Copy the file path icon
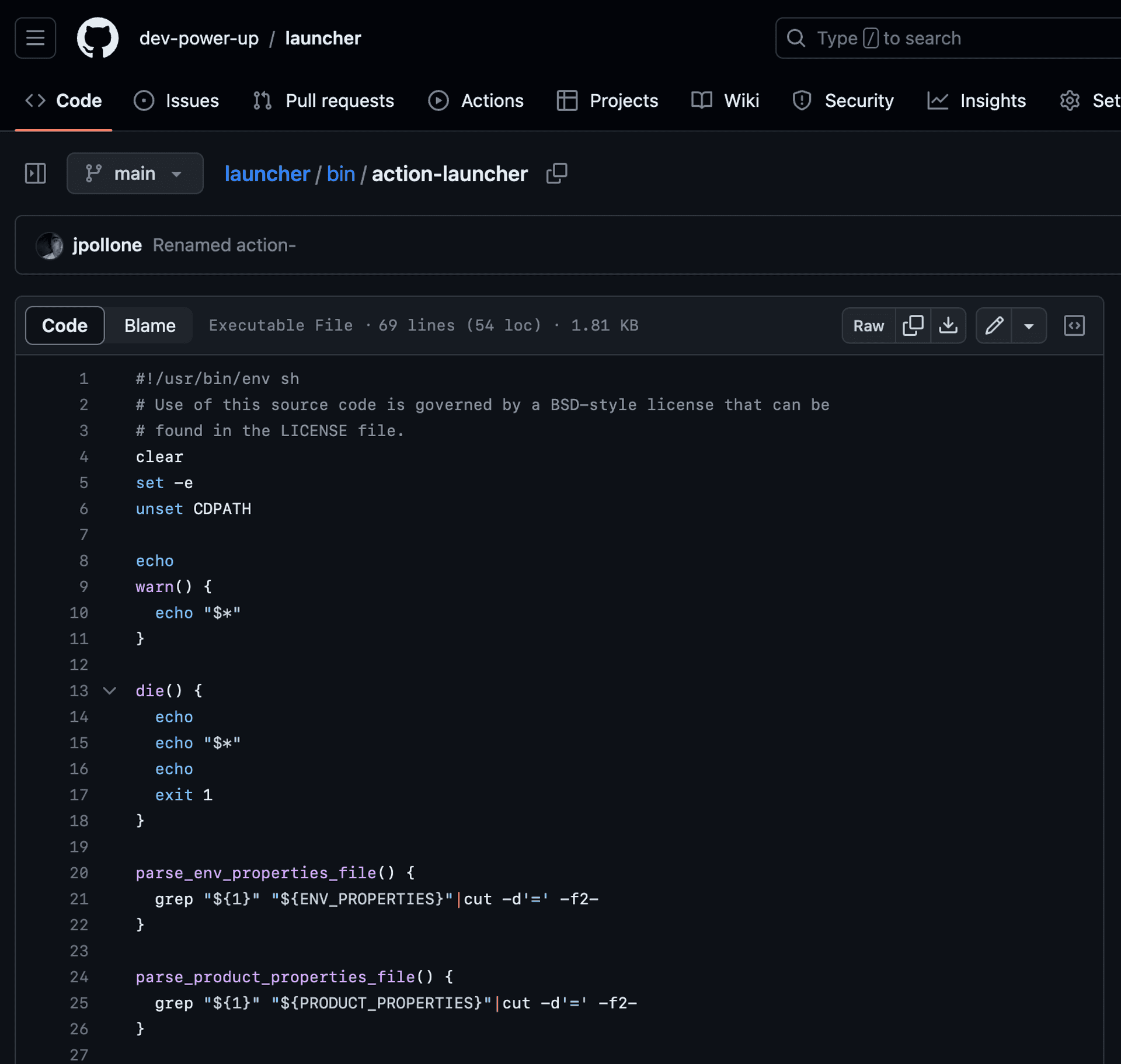Viewport: 1121px width, 1064px height. [556, 173]
